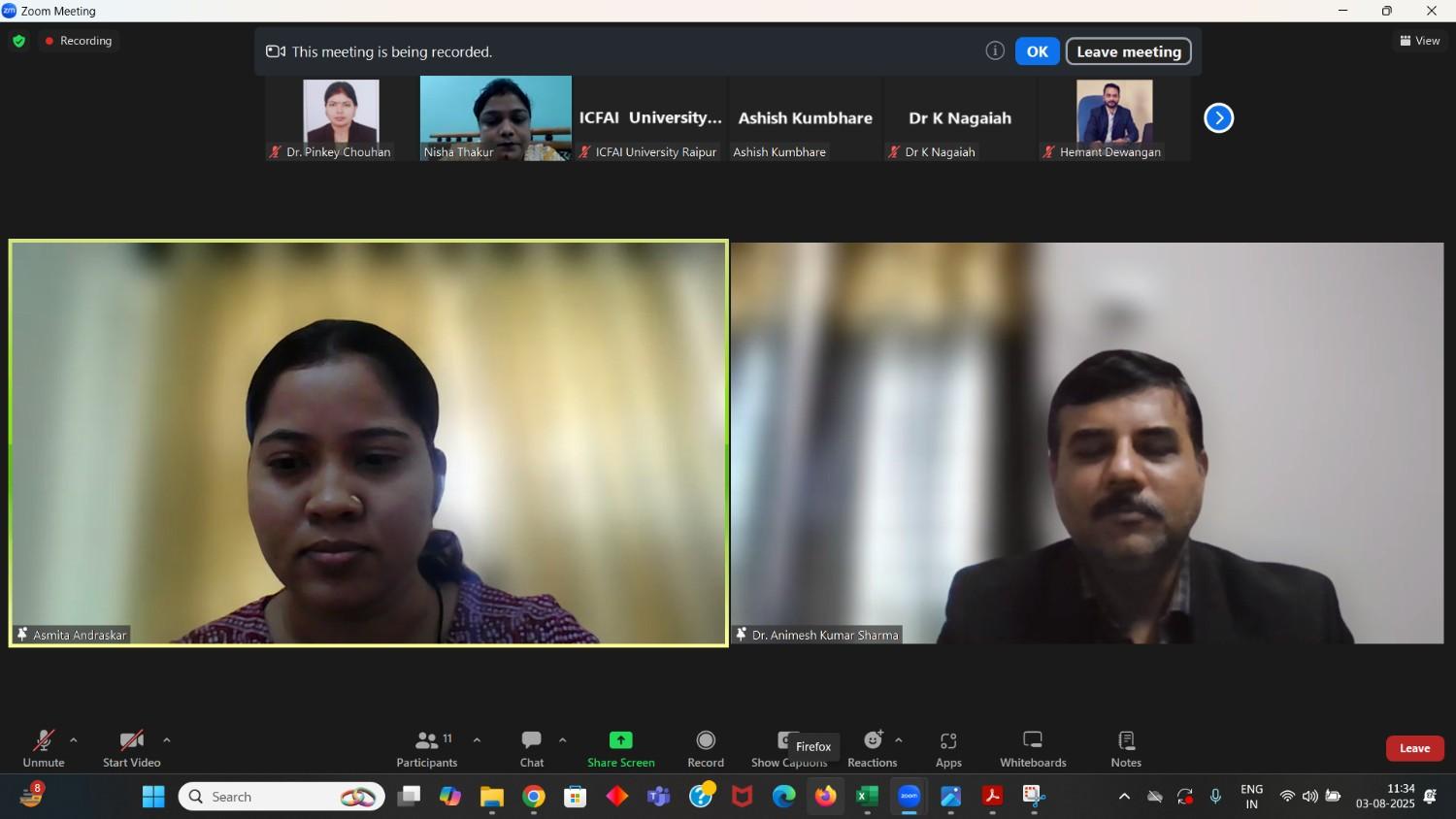This screenshot has height=819, width=1456.
Task: Open Copilot from the taskbar
Action: [450, 797]
